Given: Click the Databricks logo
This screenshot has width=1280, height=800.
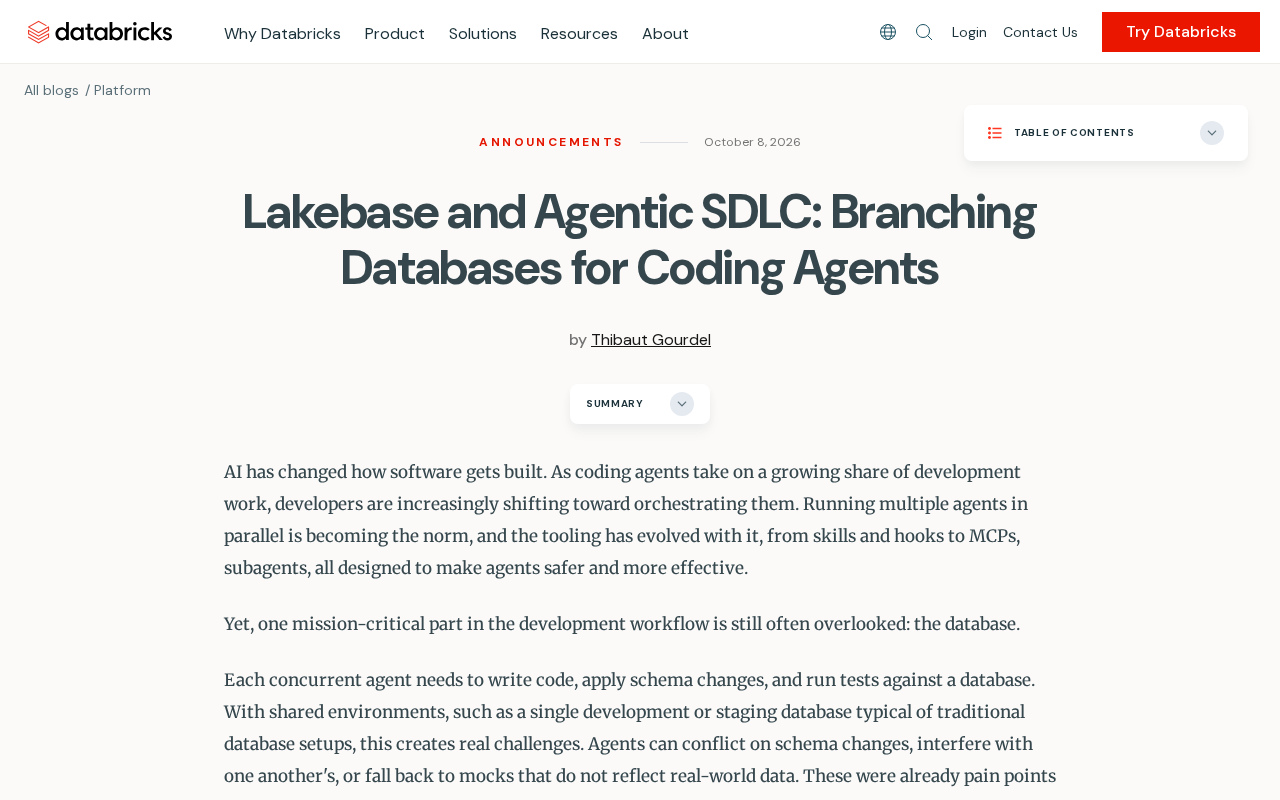Looking at the screenshot, I should click(x=100, y=32).
